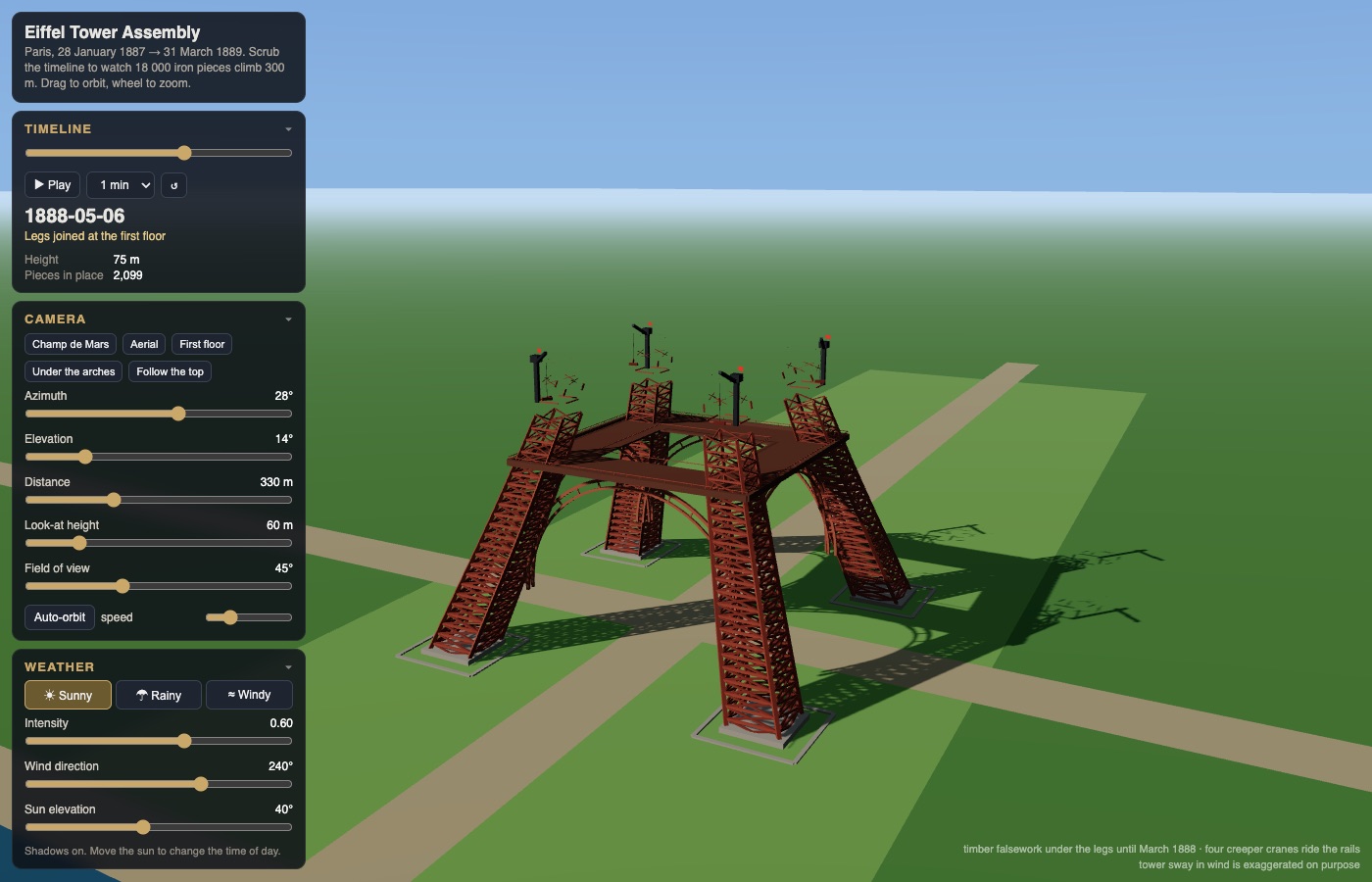
Task: Click the Wind direction slider handle
Action: point(201,784)
